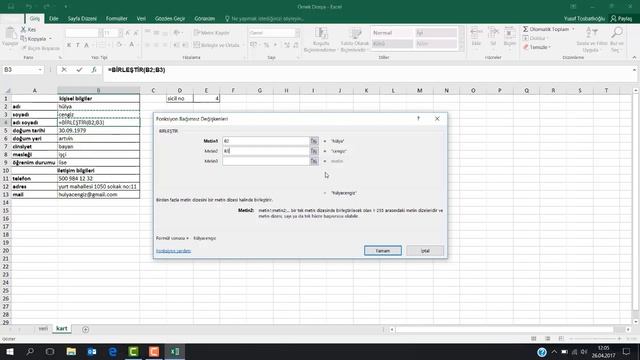Screen dimensions: 640x360
Task: Open the Otomatik Toplam dropdown arrow
Action: pyautogui.click(x=573, y=29)
